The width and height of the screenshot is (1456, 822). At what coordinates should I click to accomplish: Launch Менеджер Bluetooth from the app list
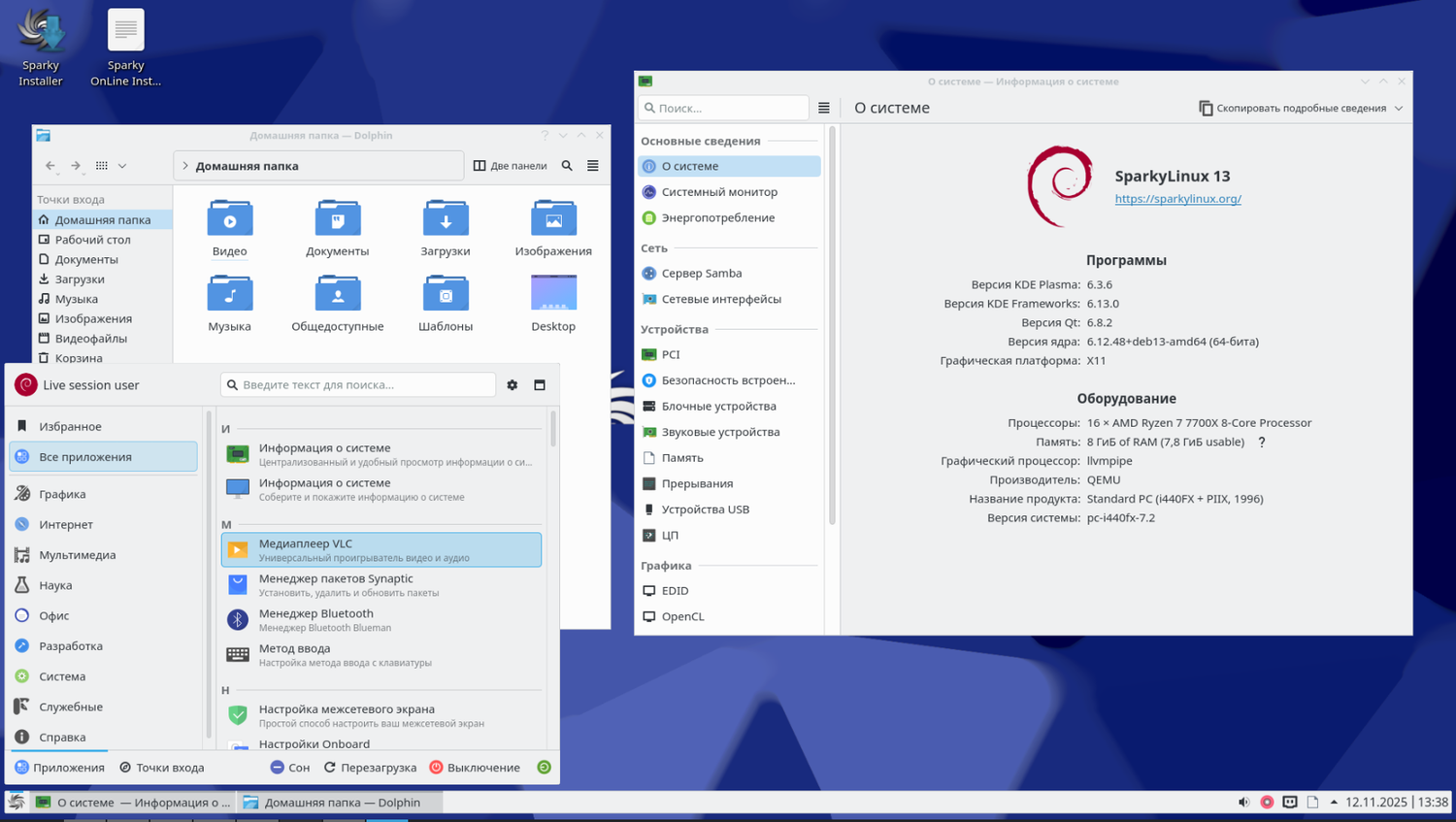[x=381, y=619]
